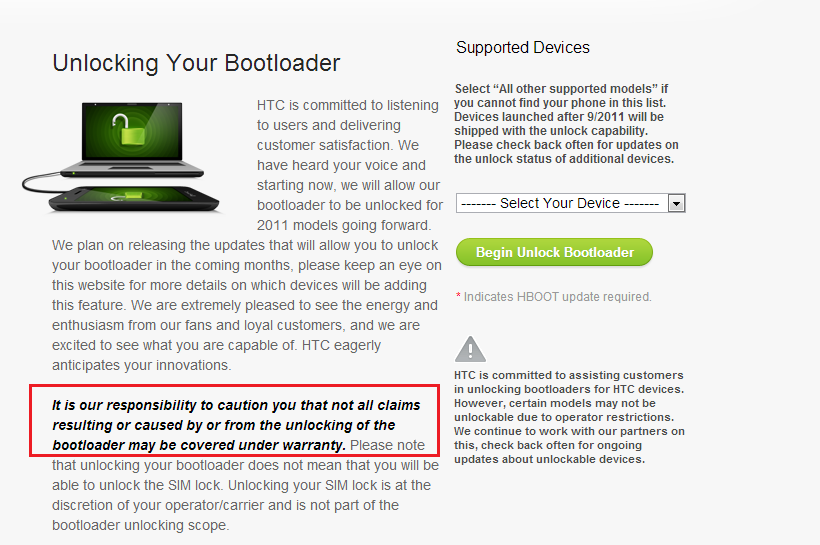Click 'Devices launched after 9/2011' sentence
Image resolution: width=820 pixels, height=545 pixels.
[559, 123]
